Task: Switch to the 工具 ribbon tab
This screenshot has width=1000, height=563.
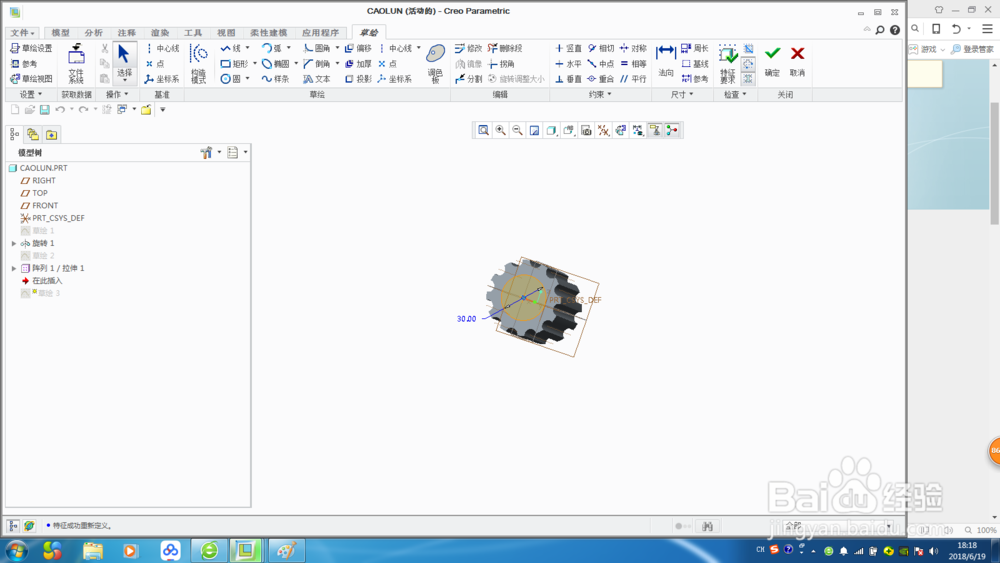Action: click(193, 33)
